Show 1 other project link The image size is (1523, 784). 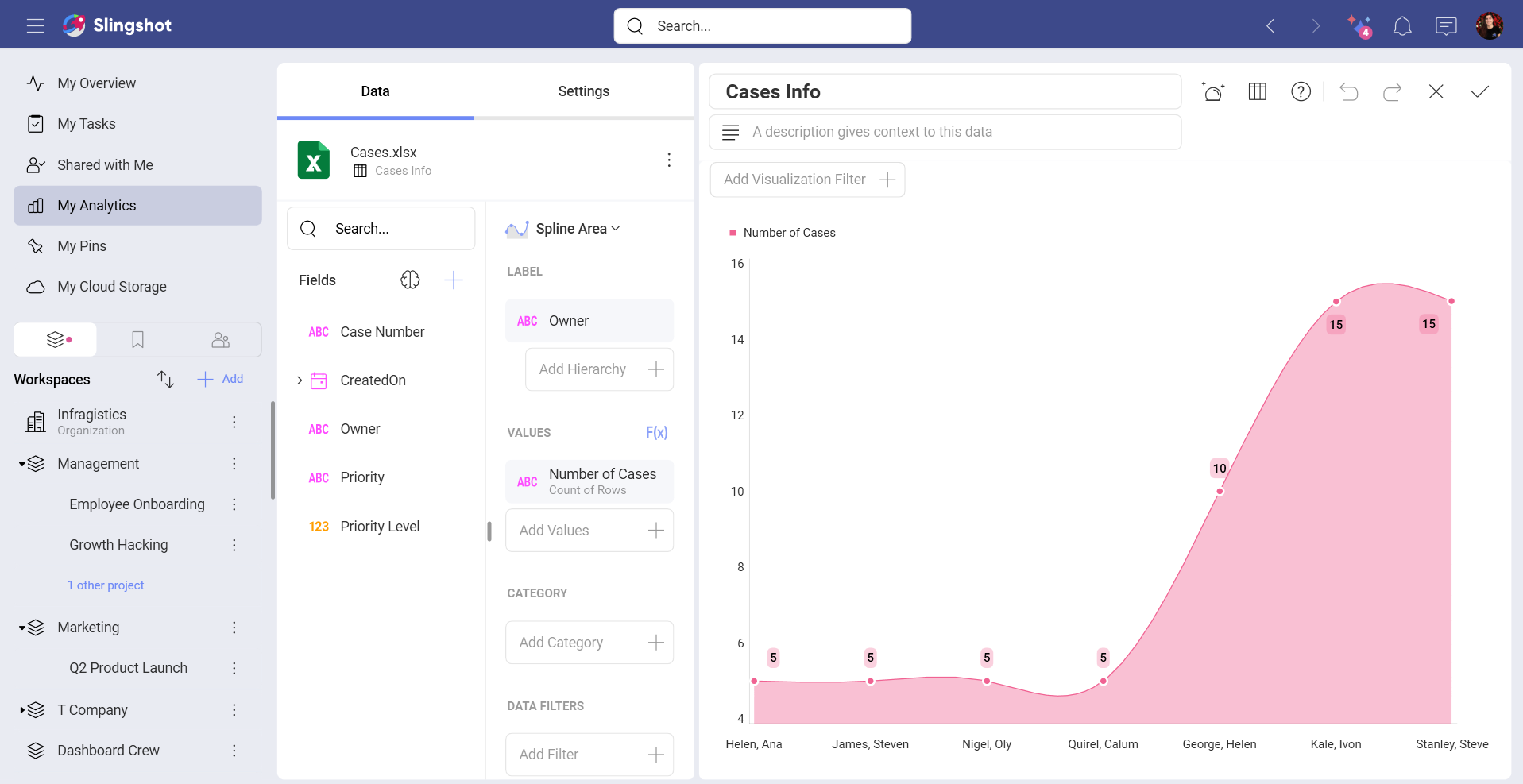tap(106, 585)
